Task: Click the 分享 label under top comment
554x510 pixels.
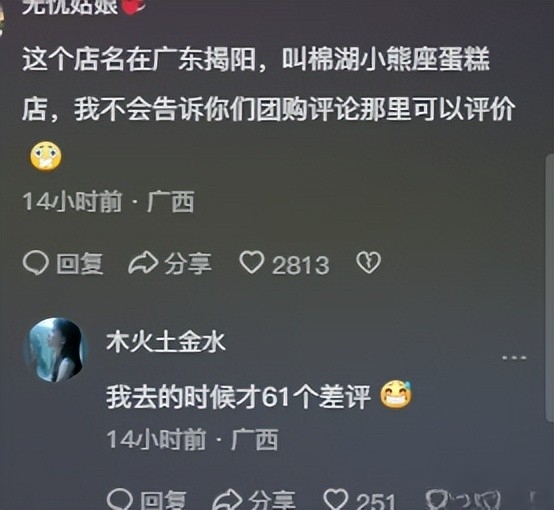Action: pos(188,264)
